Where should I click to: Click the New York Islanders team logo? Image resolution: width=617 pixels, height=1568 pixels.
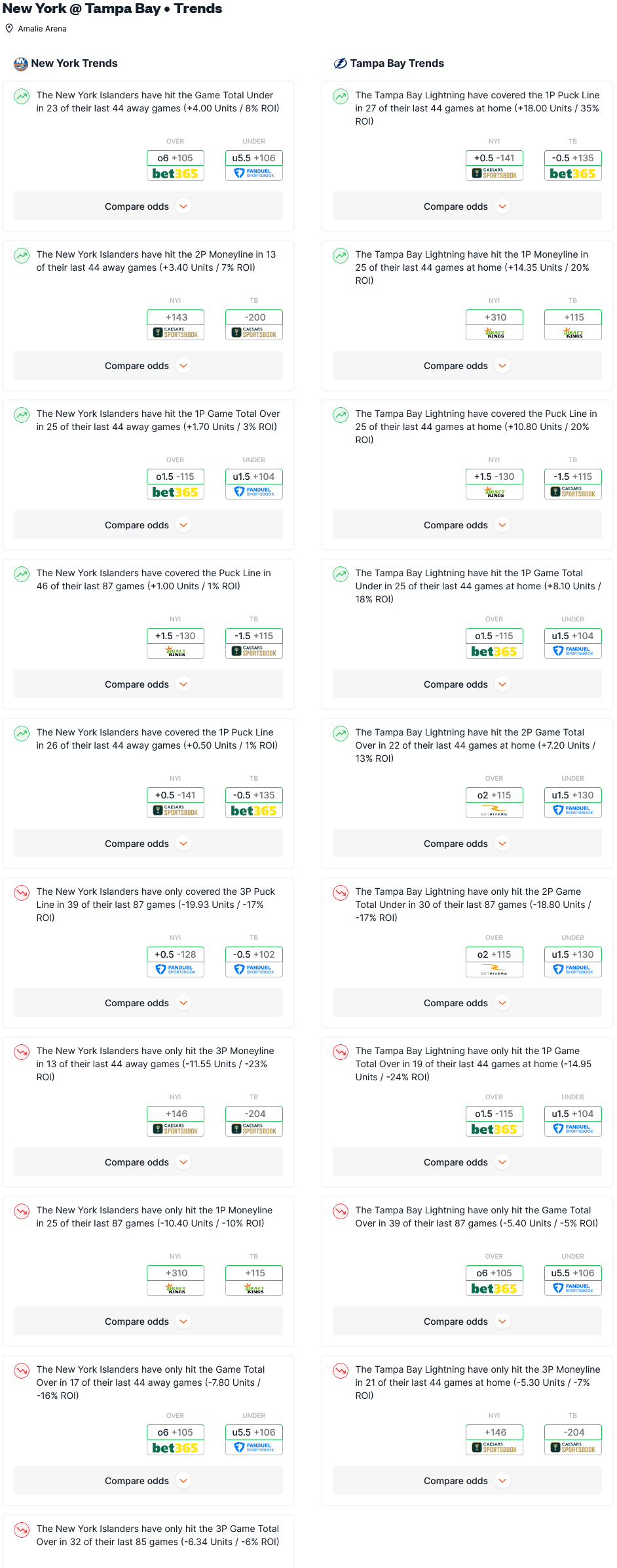pyautogui.click(x=21, y=64)
